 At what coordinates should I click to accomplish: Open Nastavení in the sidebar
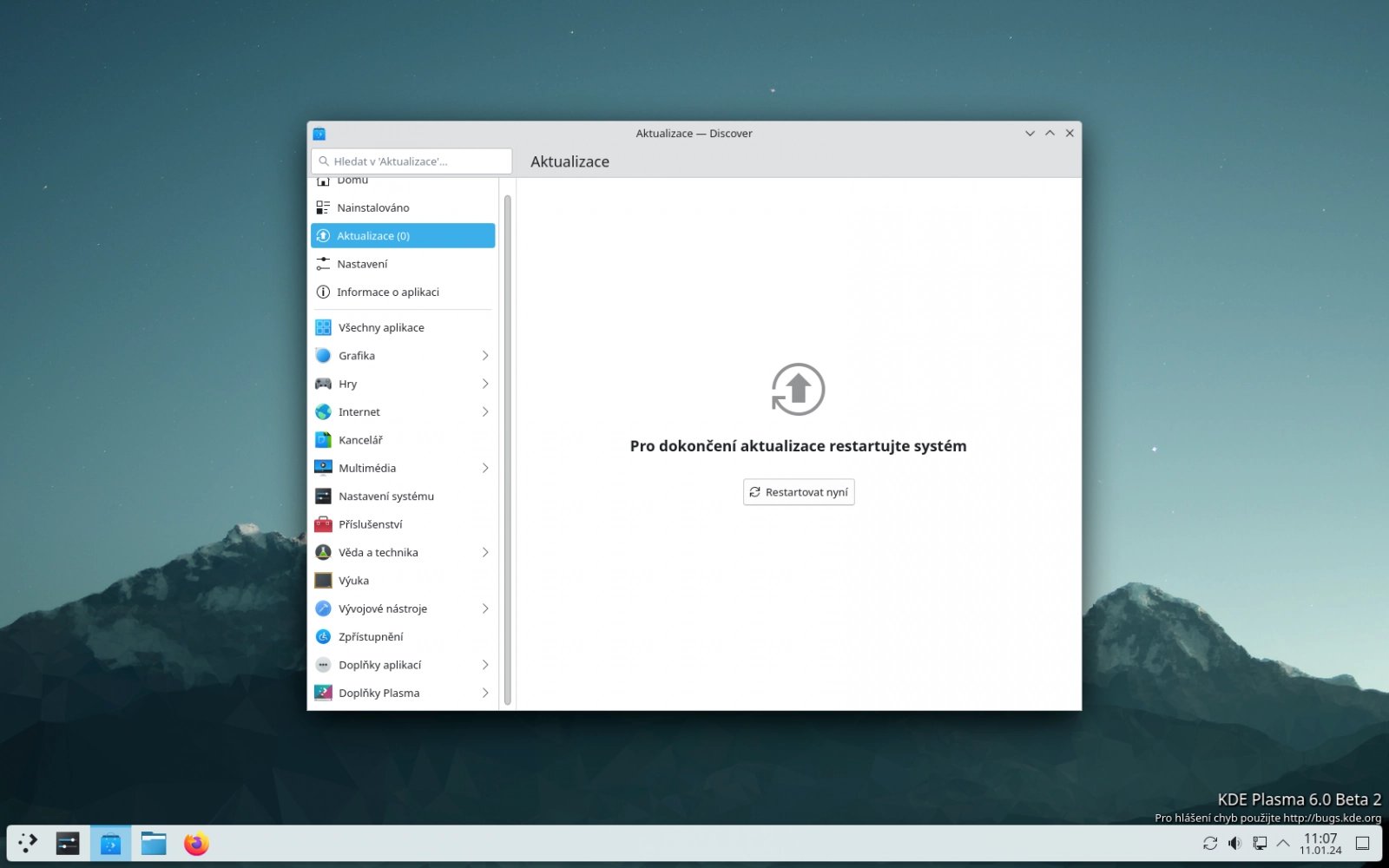(x=403, y=264)
